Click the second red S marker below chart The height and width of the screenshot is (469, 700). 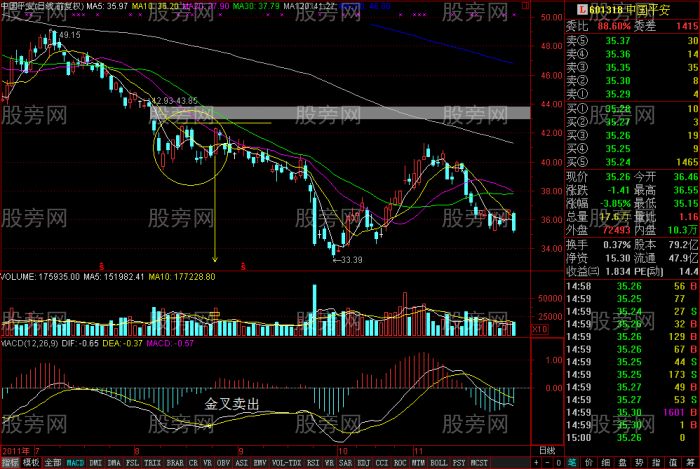(x=243, y=266)
